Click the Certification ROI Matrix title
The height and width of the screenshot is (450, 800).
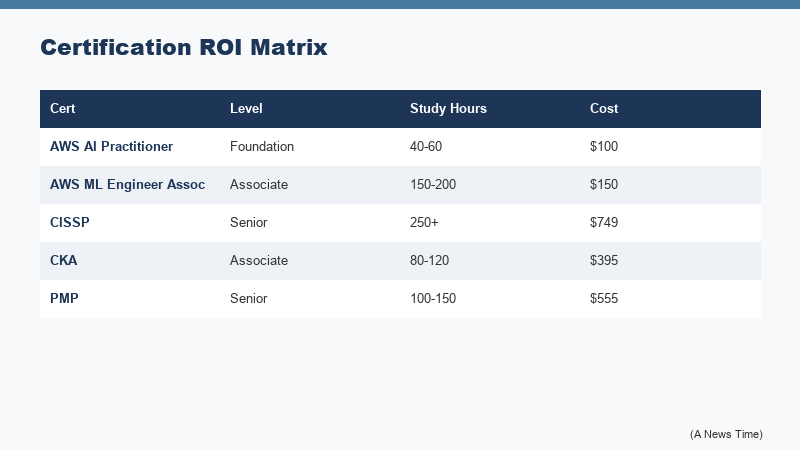183,47
